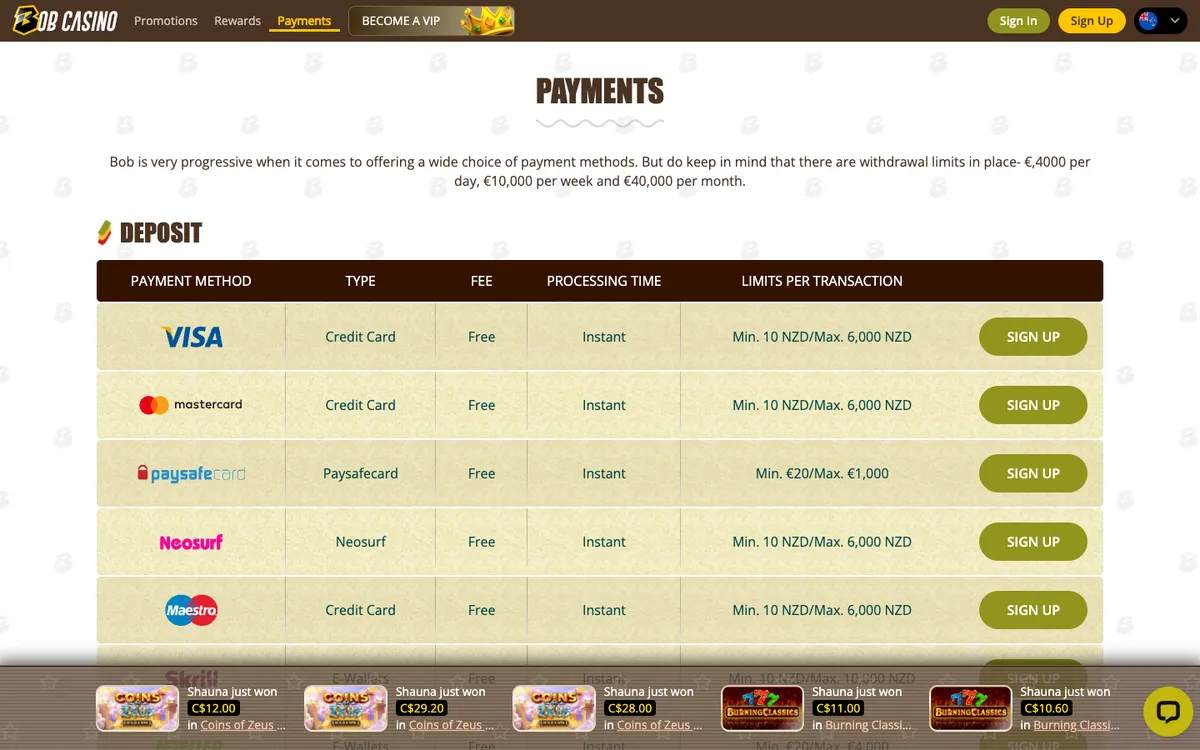Viewport: 1200px width, 750px height.
Task: Click the yellow Sign Up button in the header
Action: tap(1091, 21)
